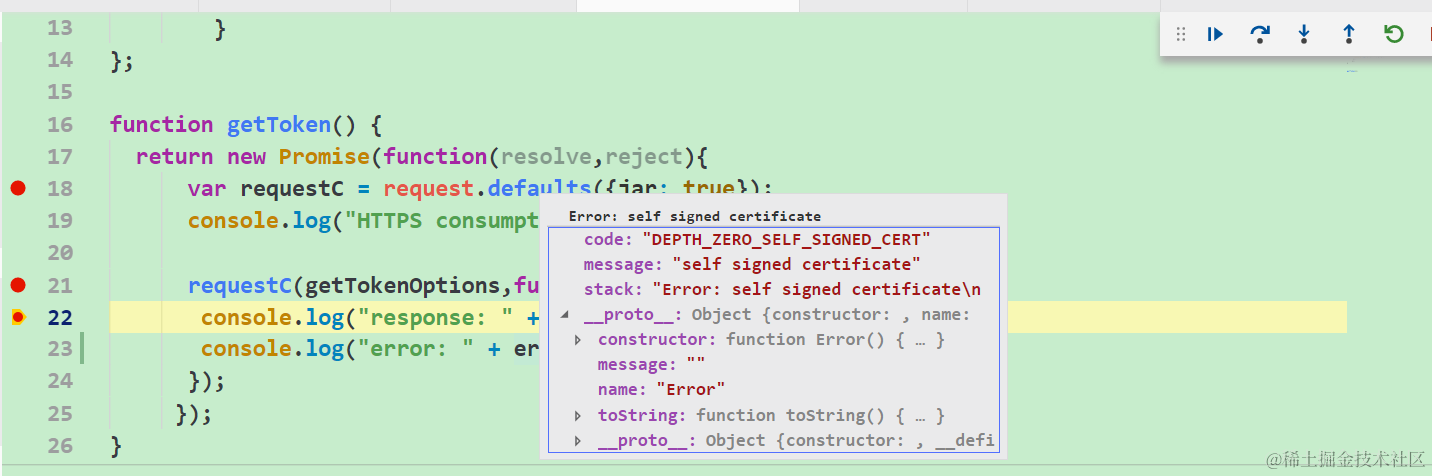This screenshot has height=476, width=1432.
Task: Select the empty message "" property row
Action: tap(773, 365)
